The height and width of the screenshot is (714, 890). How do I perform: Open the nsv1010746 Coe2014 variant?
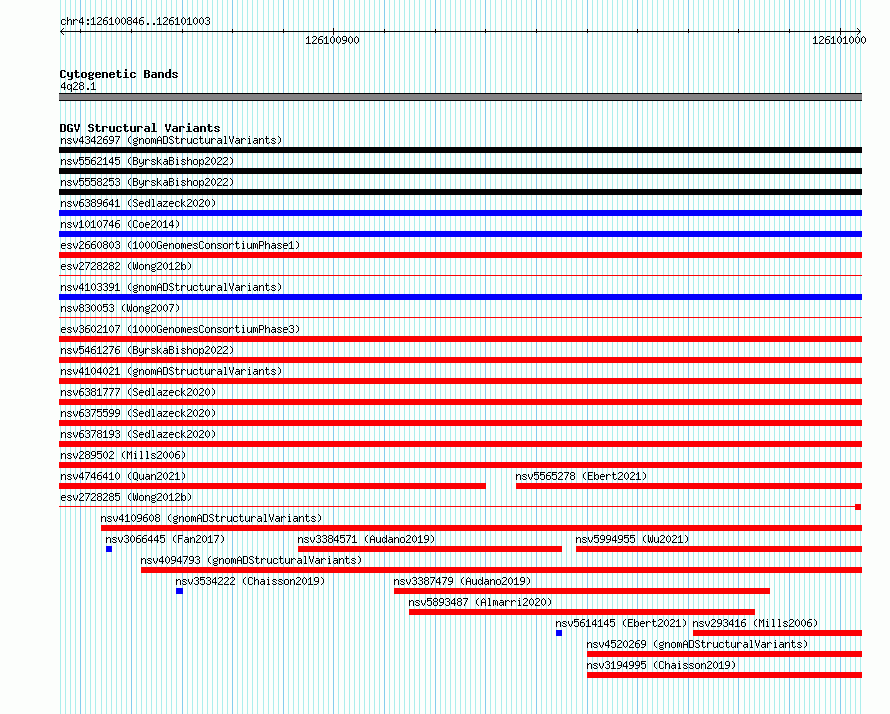coord(120,224)
